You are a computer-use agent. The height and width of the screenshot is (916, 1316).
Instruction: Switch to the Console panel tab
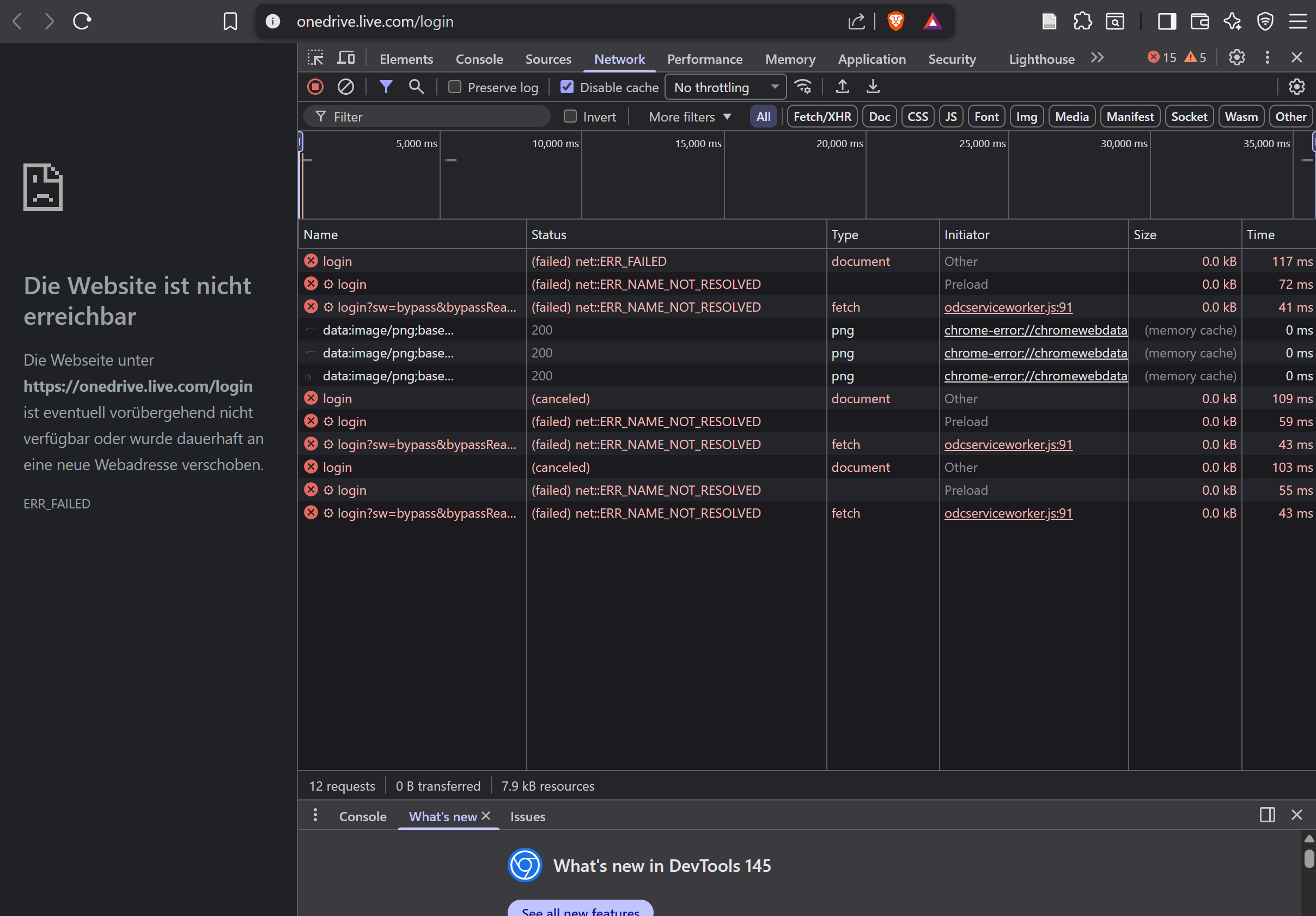click(479, 59)
